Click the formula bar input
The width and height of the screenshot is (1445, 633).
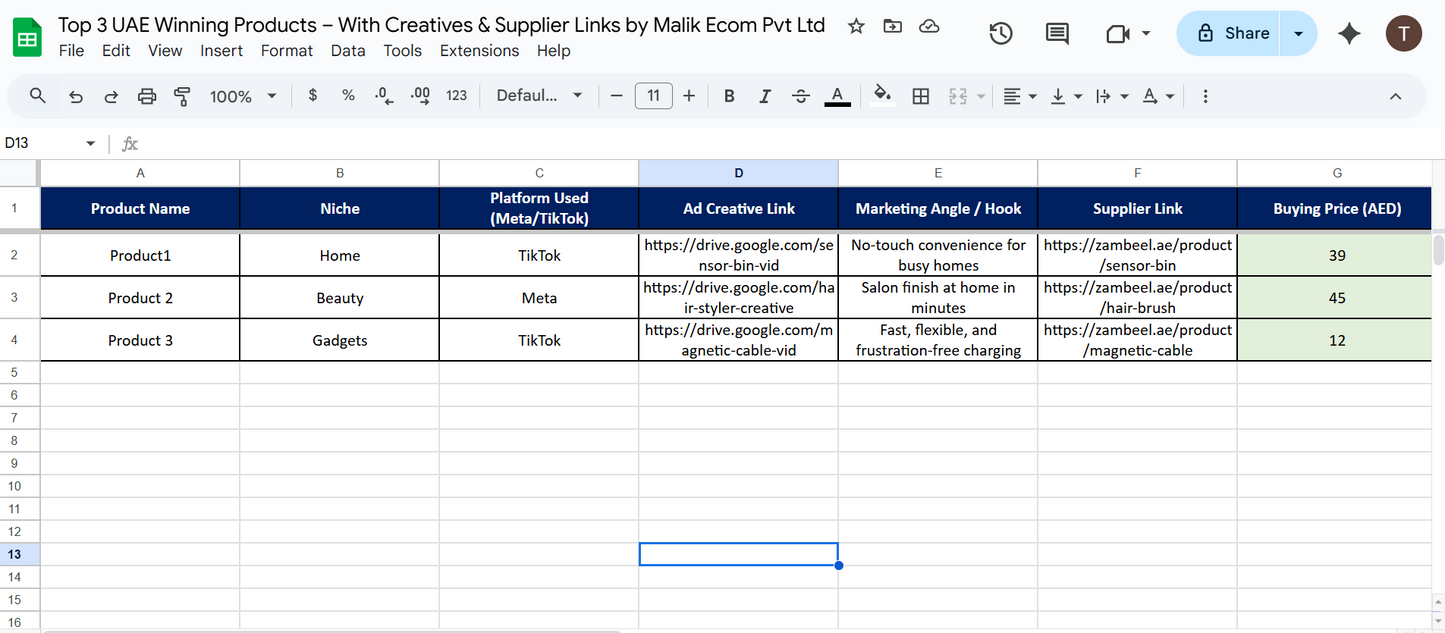tap(790, 143)
